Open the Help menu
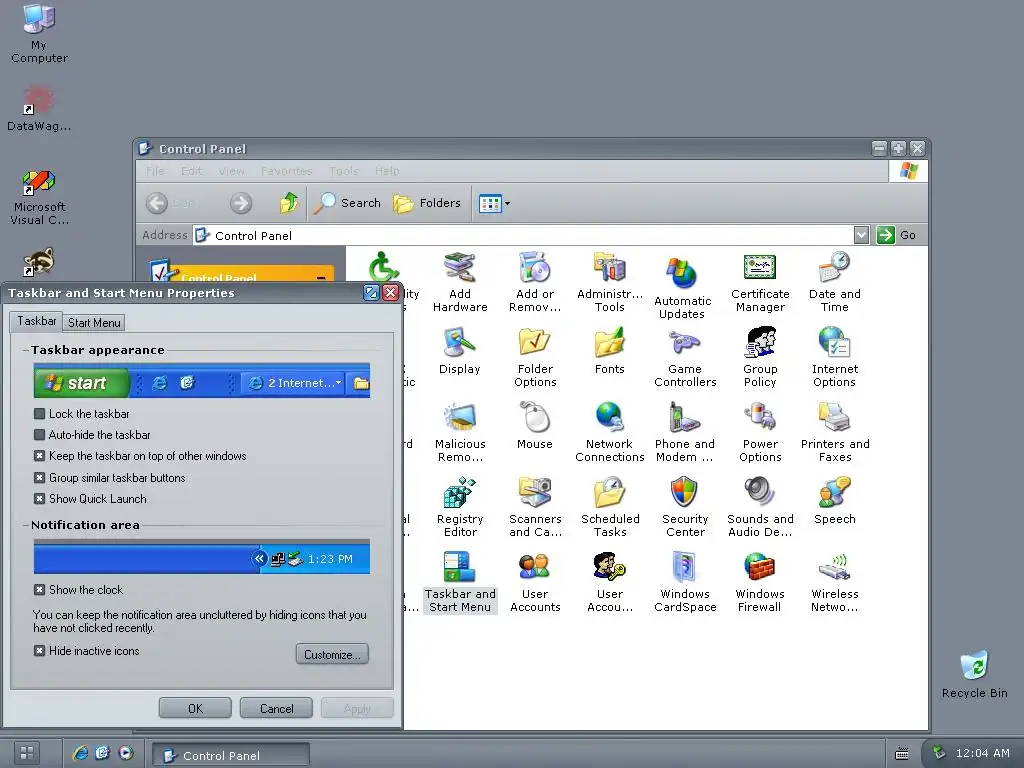 pyautogui.click(x=387, y=171)
